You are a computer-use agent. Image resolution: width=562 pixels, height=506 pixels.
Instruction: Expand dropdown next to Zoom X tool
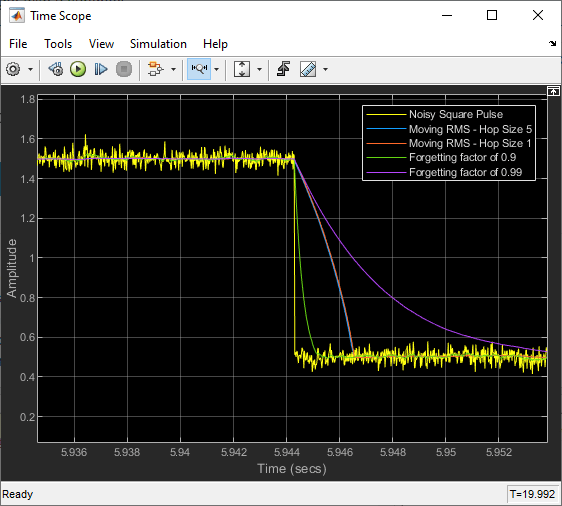(x=216, y=70)
